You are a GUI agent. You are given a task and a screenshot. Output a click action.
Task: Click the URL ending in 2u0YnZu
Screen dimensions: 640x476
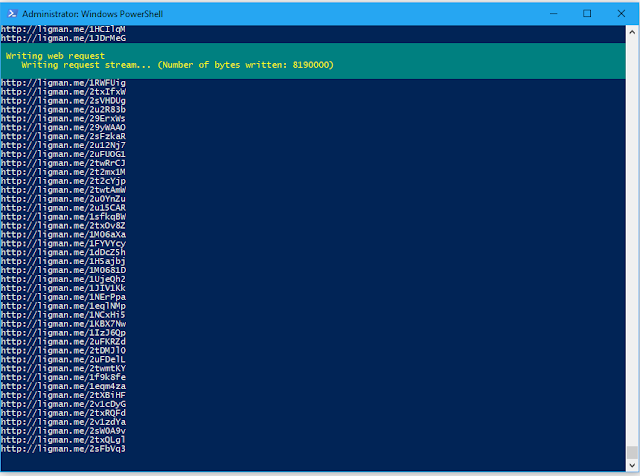63,199
